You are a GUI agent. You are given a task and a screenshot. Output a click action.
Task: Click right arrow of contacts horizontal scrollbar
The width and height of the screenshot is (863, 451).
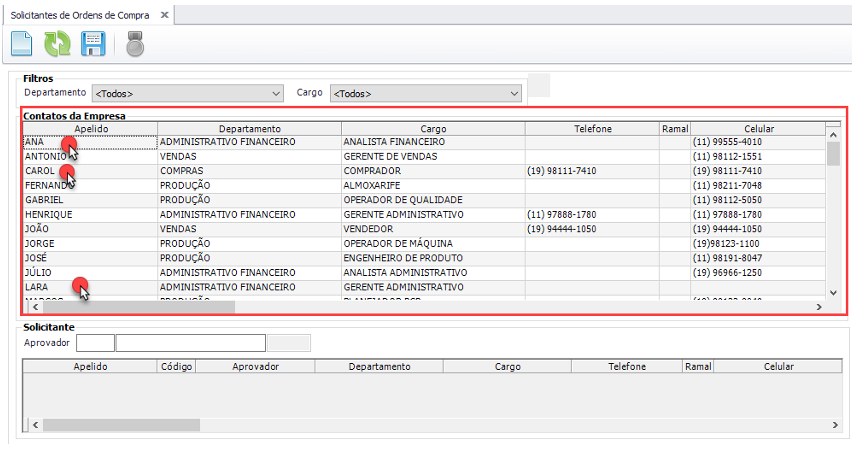[x=819, y=307]
